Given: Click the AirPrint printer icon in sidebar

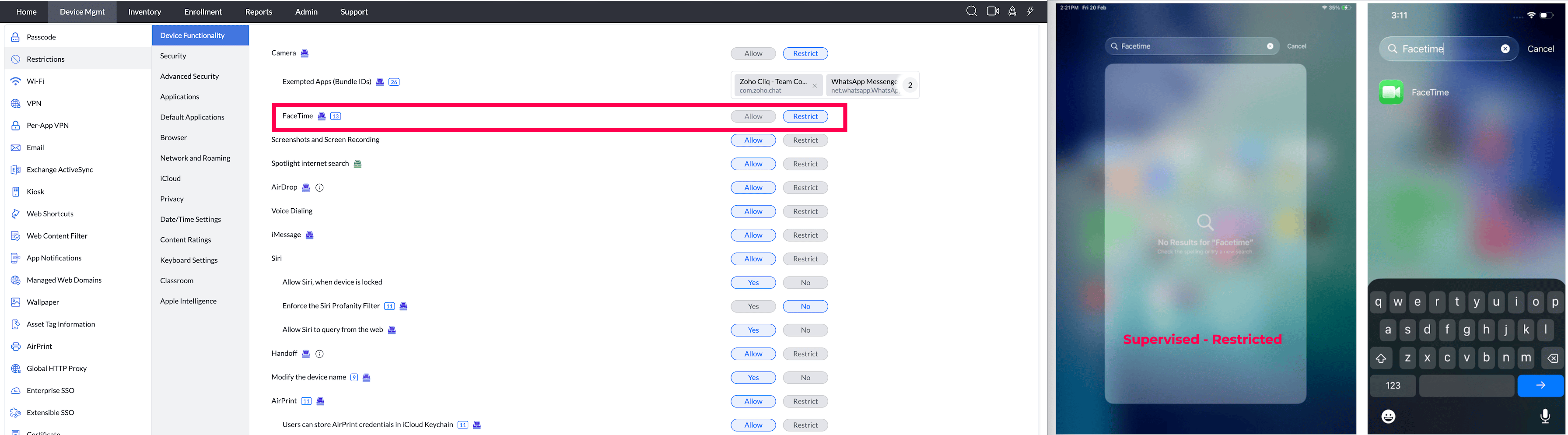Looking at the screenshot, I should click(16, 347).
